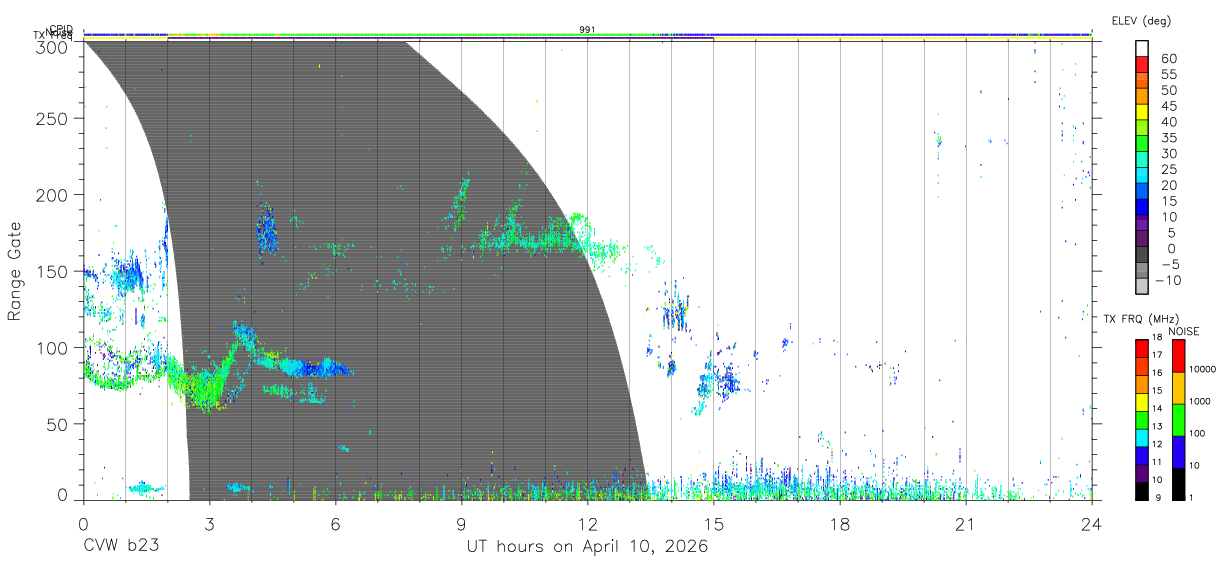Image resolution: width=1228 pixels, height=567 pixels.
Task: Select the cyan ELEV segment between 20 and 25
Action: [1142, 177]
